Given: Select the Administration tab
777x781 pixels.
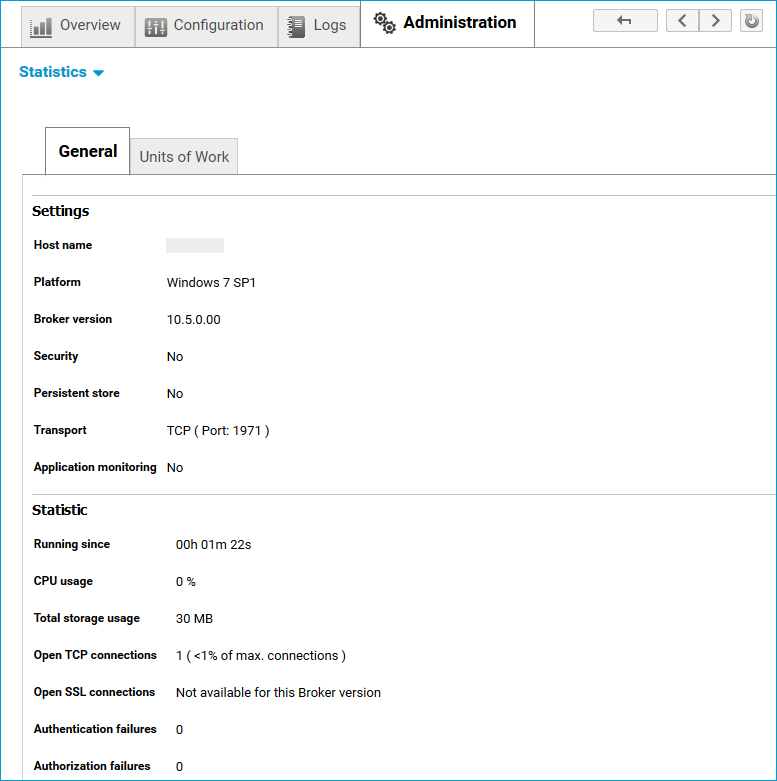Looking at the screenshot, I should 447,23.
